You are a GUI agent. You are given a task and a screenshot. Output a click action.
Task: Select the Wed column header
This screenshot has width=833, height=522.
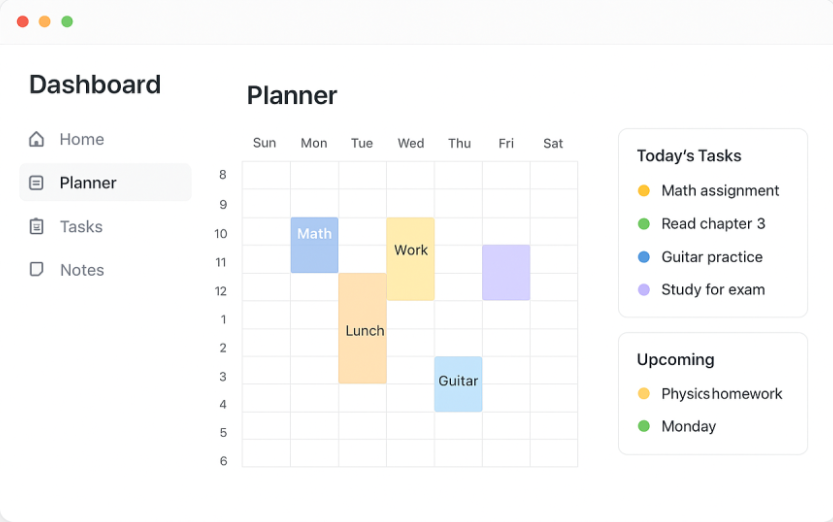coord(411,143)
